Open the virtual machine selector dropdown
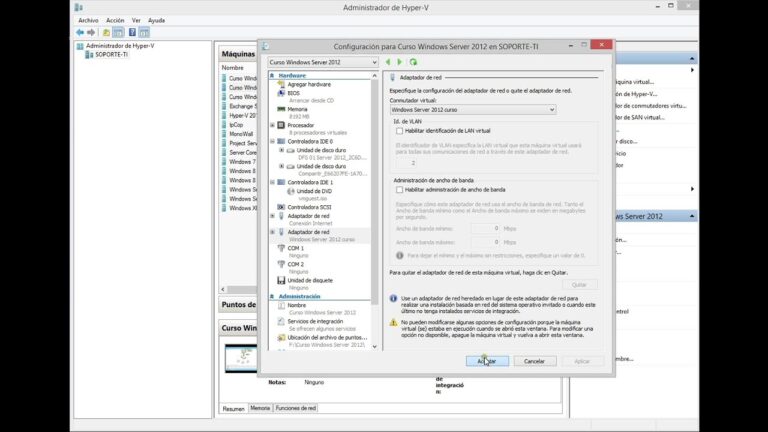Screen dimensions: 768x432 pyautogui.click(x=374, y=62)
